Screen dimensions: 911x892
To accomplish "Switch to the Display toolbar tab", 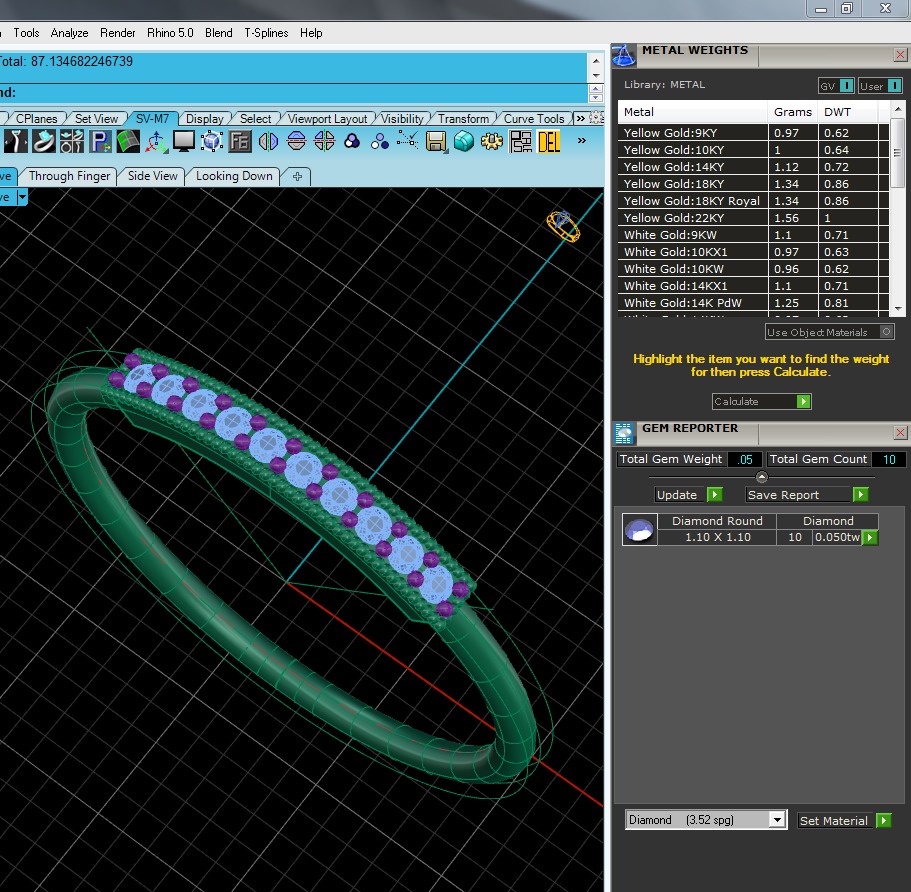I will coord(205,119).
